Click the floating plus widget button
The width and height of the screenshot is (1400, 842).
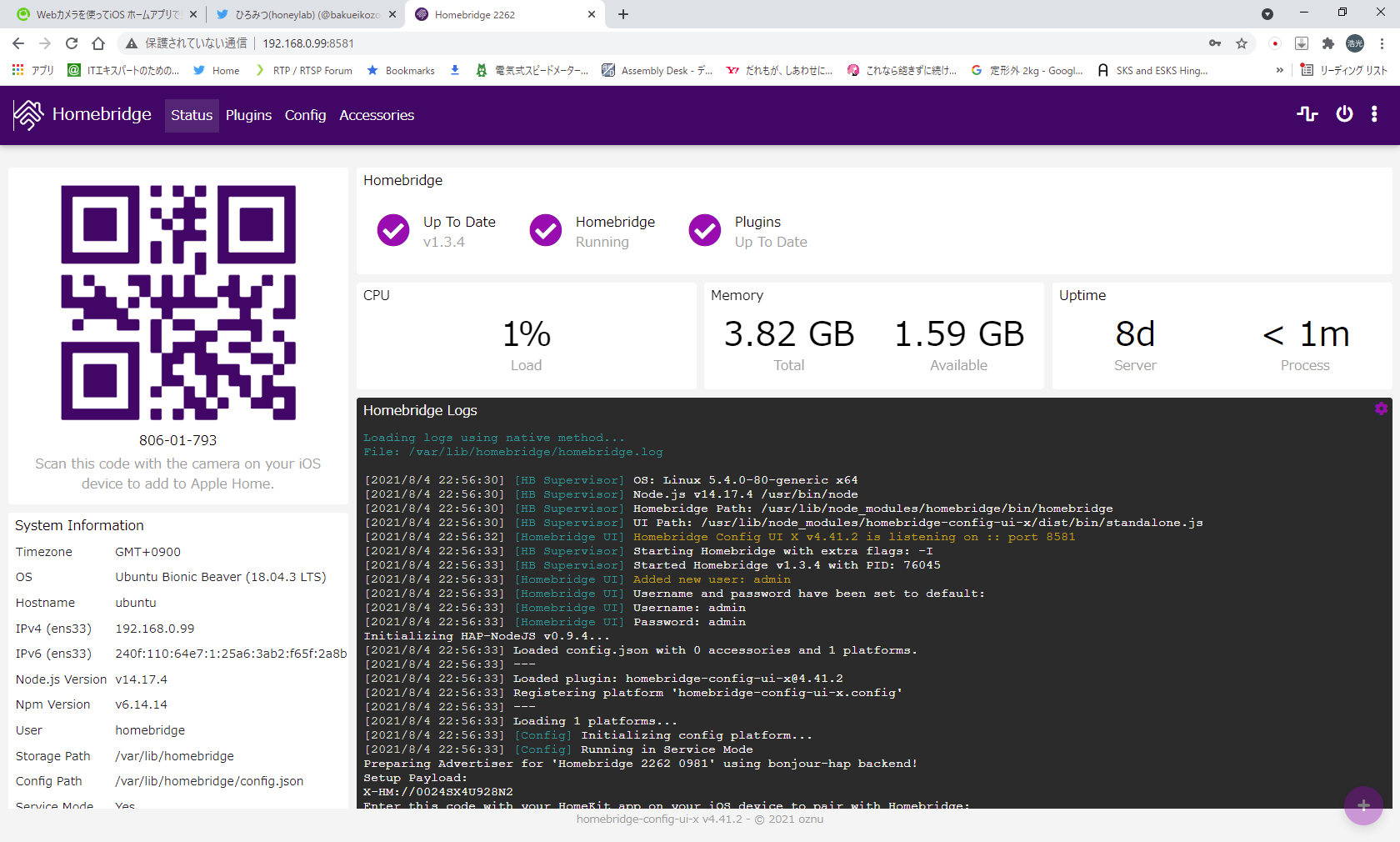point(1363,805)
